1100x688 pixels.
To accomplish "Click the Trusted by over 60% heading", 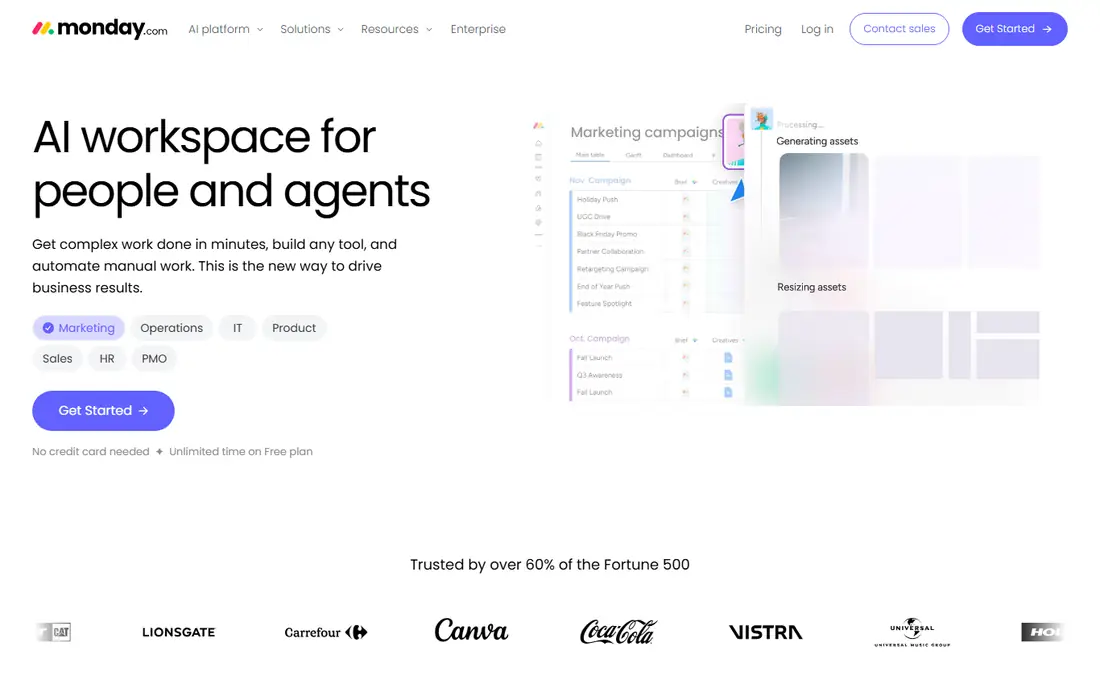I will (x=549, y=565).
